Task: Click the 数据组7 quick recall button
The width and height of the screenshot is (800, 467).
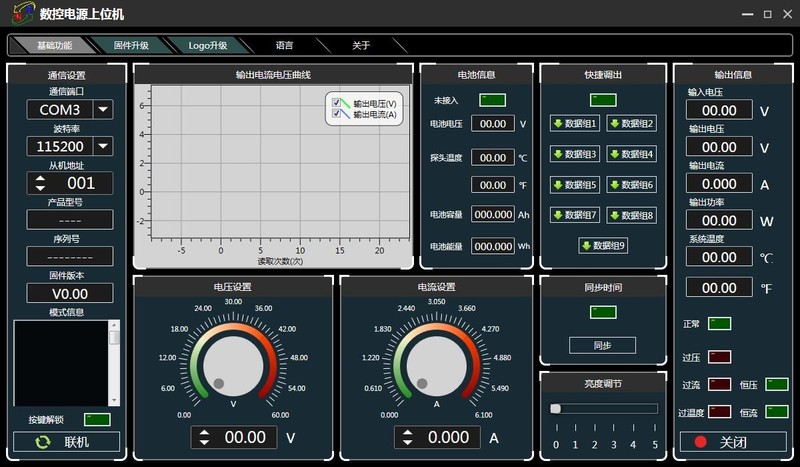Action: [574, 215]
